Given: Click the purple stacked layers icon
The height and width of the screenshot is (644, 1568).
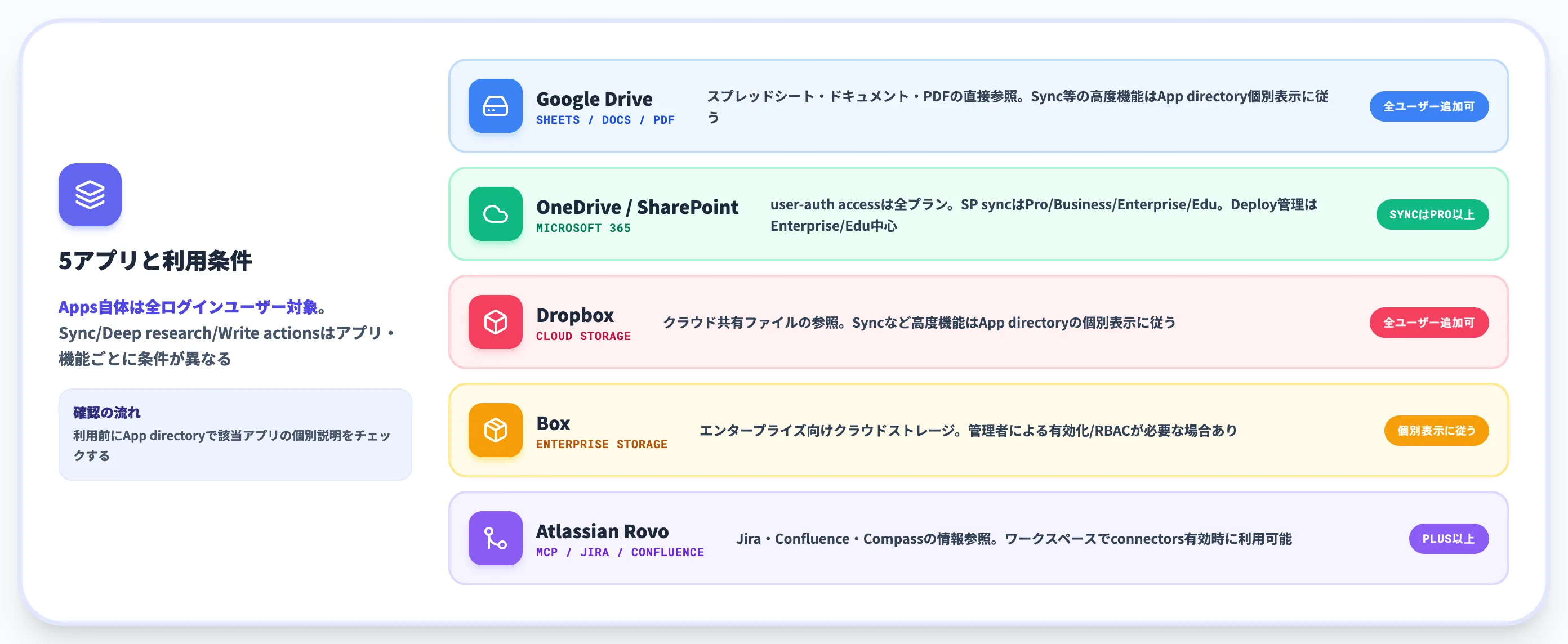Looking at the screenshot, I should click(x=90, y=195).
